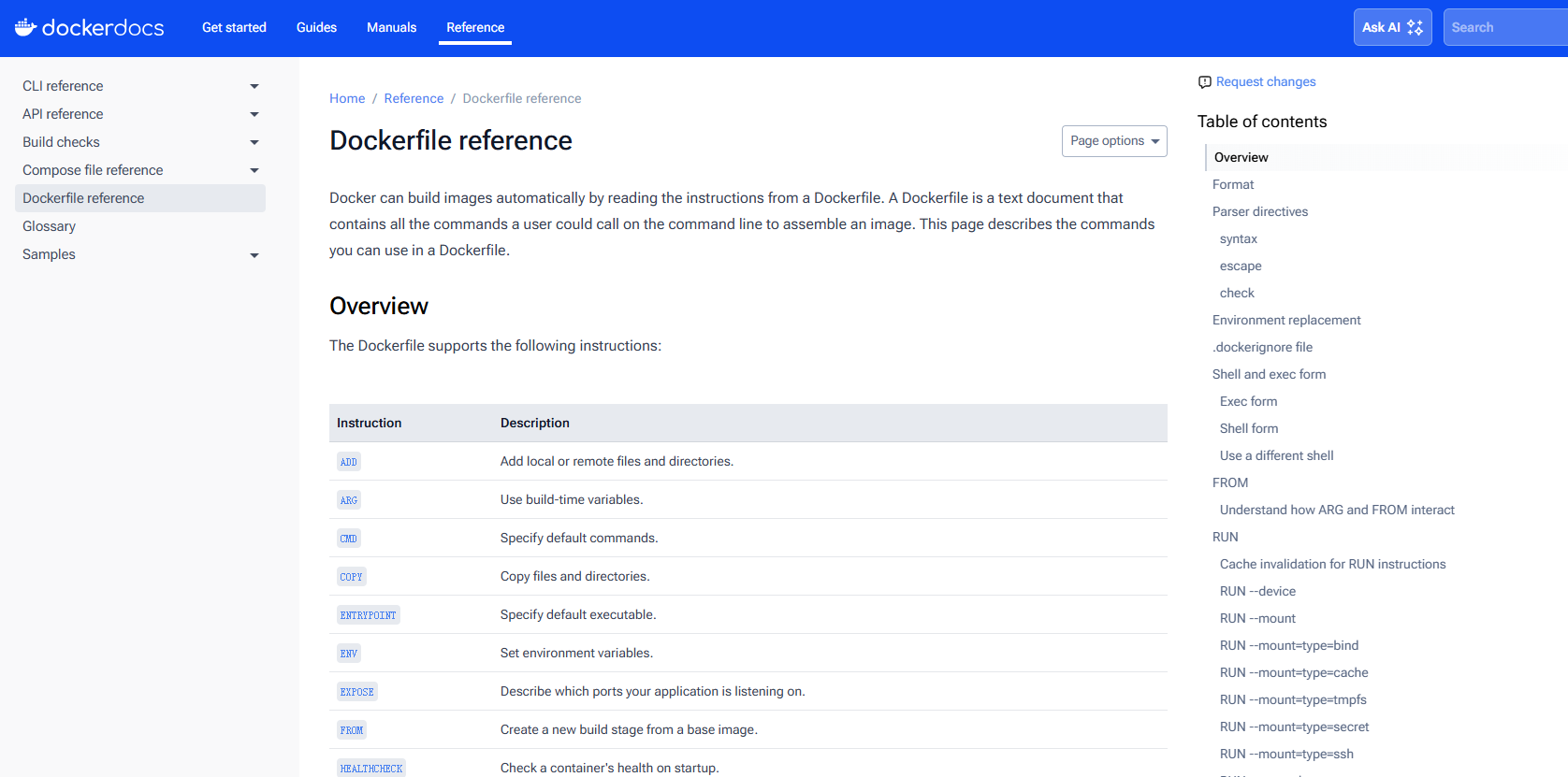
Task: Click the Request changes speech bubble icon
Action: pos(1205,82)
